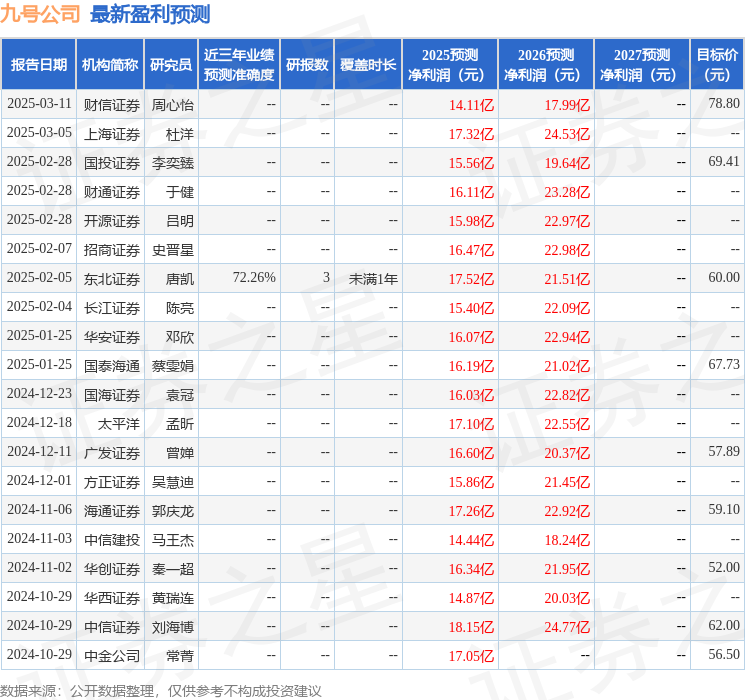Viewport: 745px width, 700px height.
Task: Select 开源证券 institution cell
Action: pyautogui.click(x=112, y=221)
